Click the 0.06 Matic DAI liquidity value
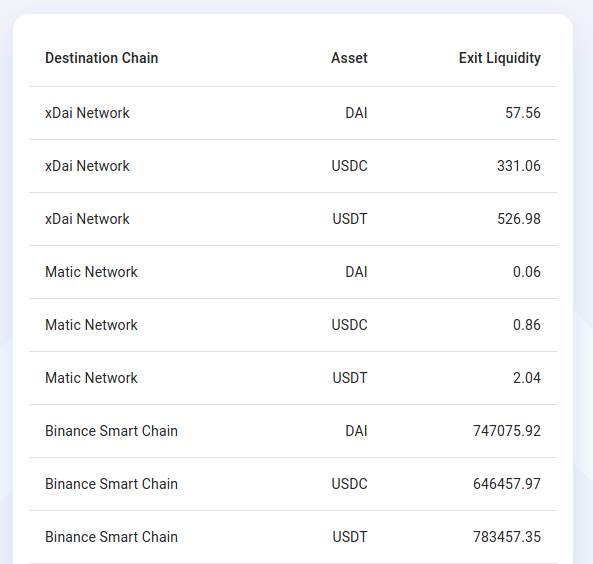593x564 pixels. [x=527, y=272]
